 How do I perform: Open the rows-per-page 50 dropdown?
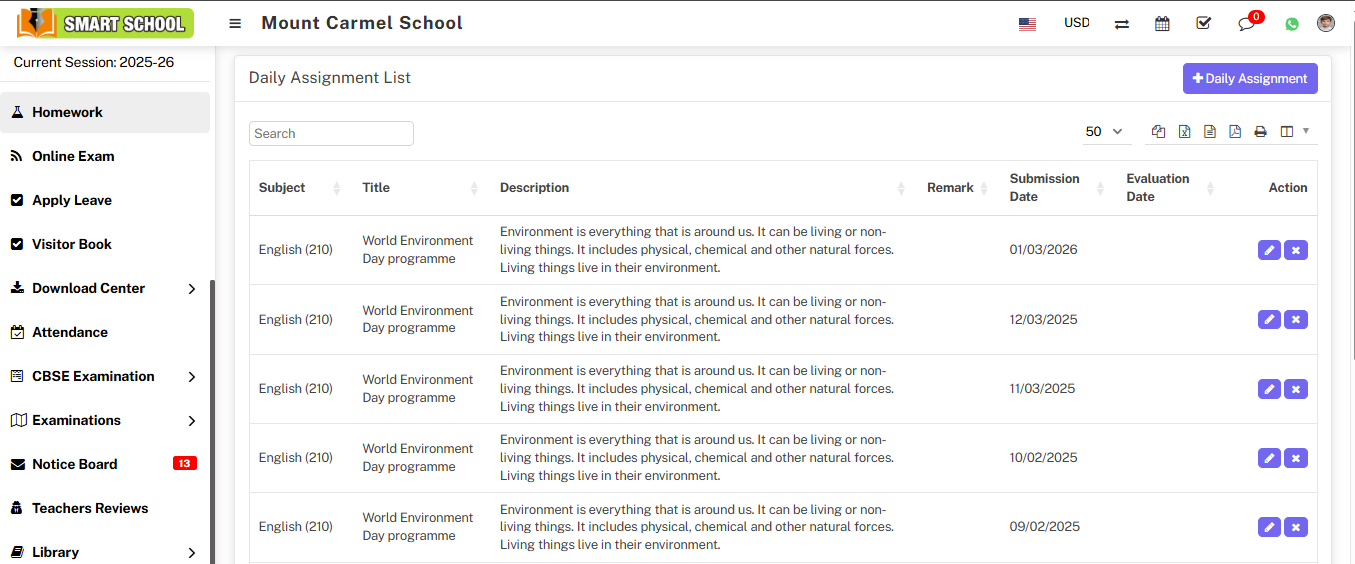click(x=1104, y=132)
